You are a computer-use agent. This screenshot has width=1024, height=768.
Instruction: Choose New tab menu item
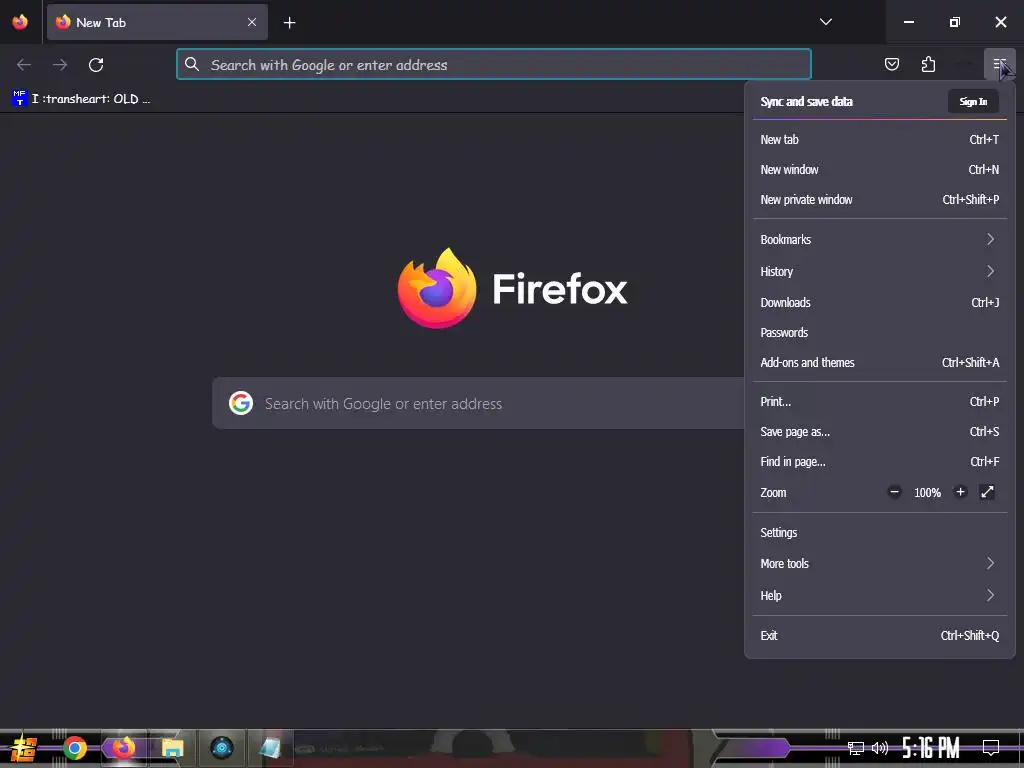(x=880, y=139)
